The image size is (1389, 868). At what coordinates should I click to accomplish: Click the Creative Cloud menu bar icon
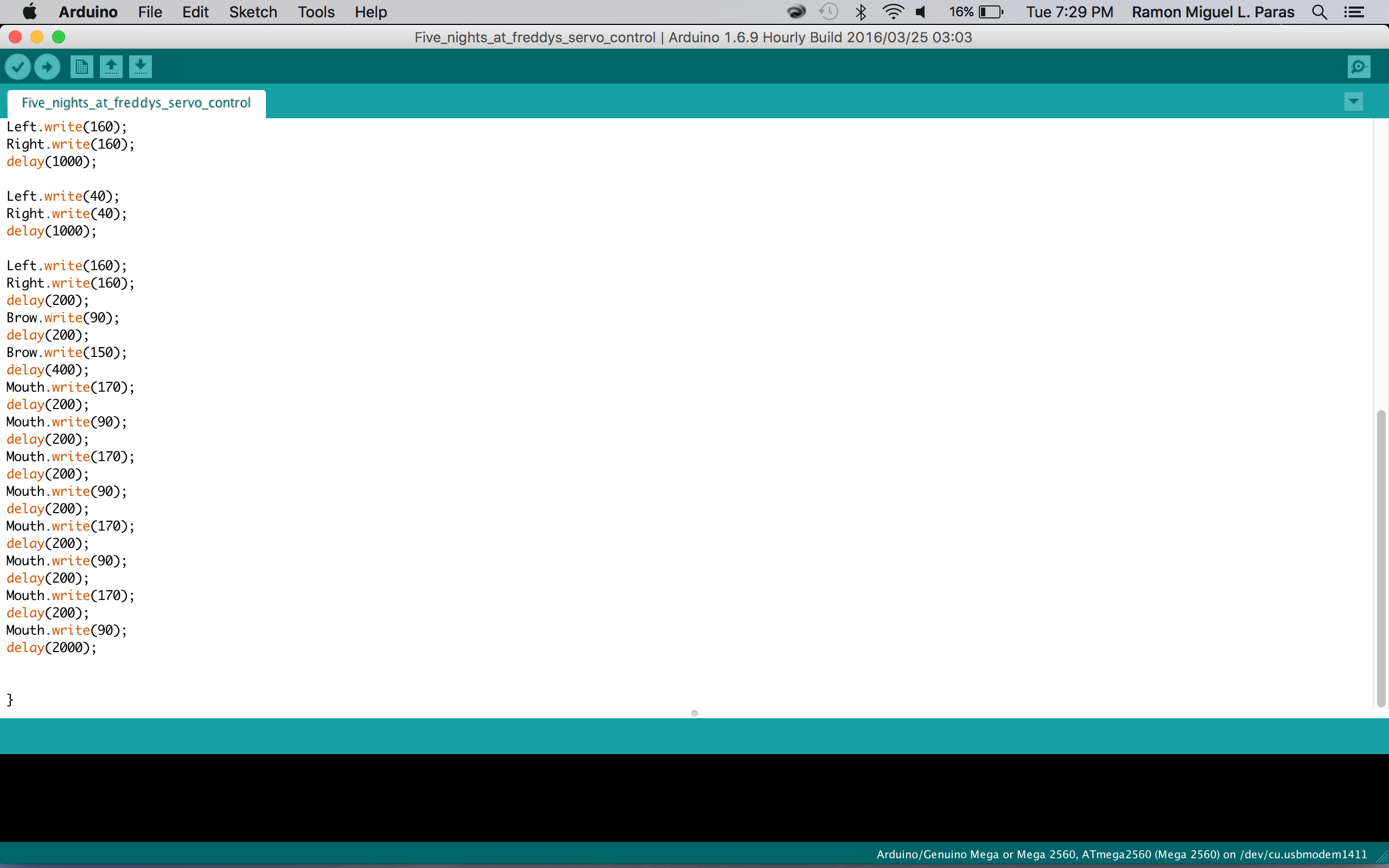click(x=796, y=11)
